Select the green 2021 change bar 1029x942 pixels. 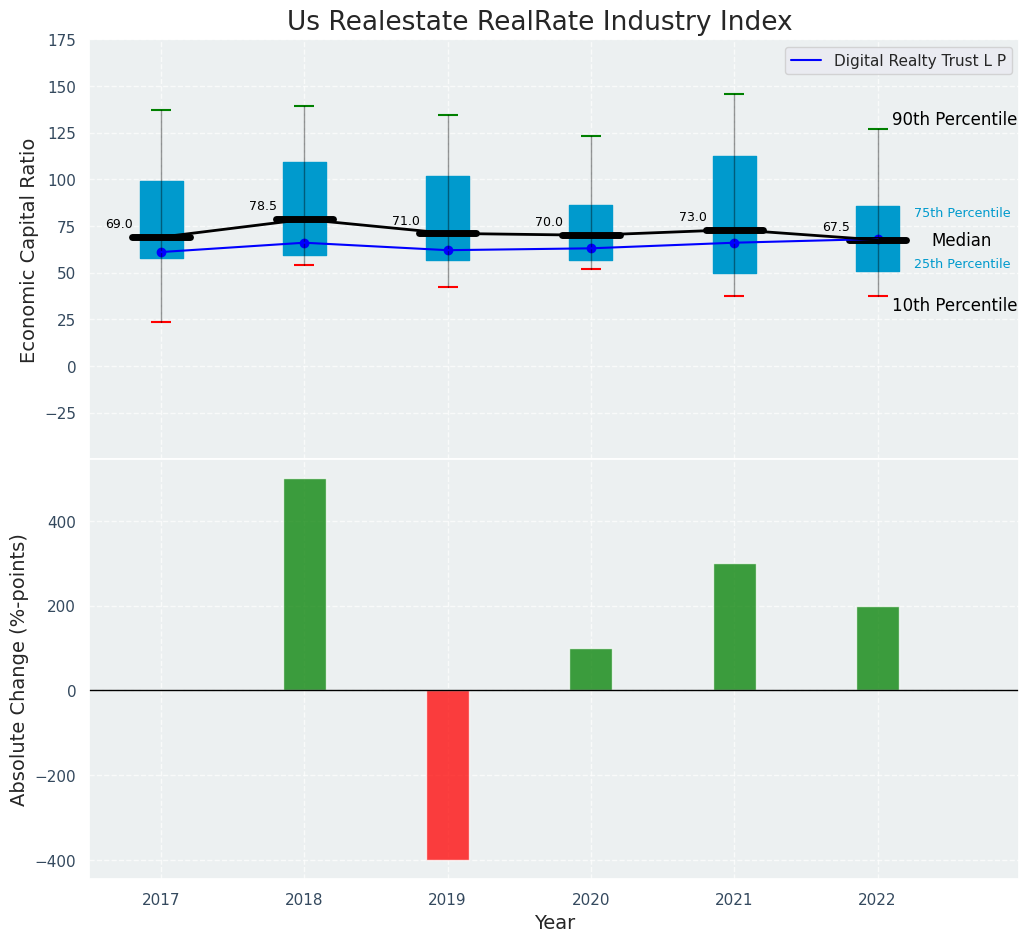[734, 627]
